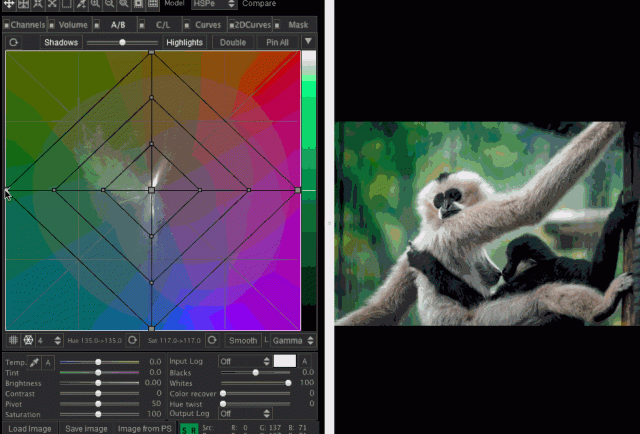Open the Input Log Off dropdown
The width and height of the screenshot is (640, 434).
pos(244,361)
